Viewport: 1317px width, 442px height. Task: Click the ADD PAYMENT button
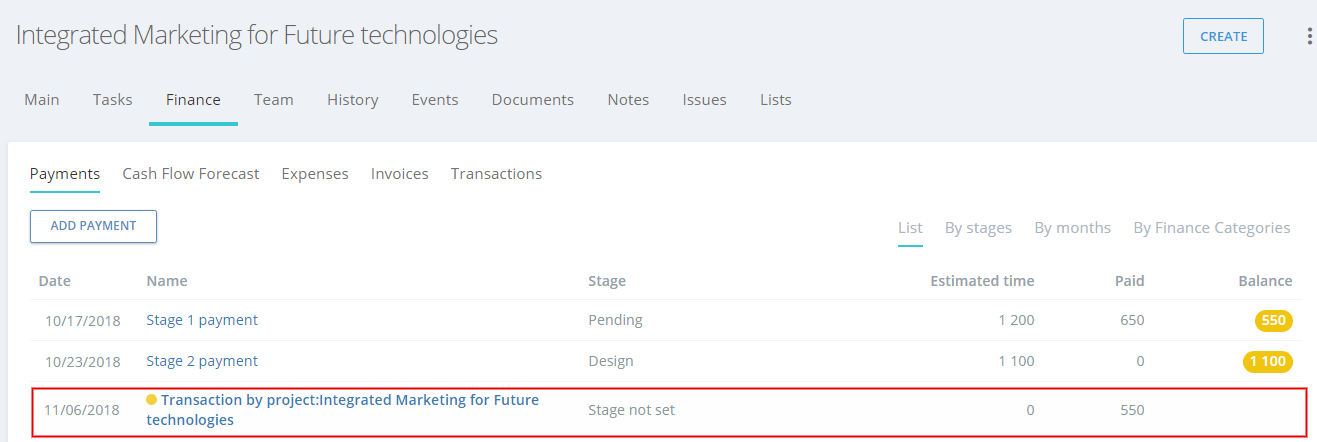(x=93, y=226)
